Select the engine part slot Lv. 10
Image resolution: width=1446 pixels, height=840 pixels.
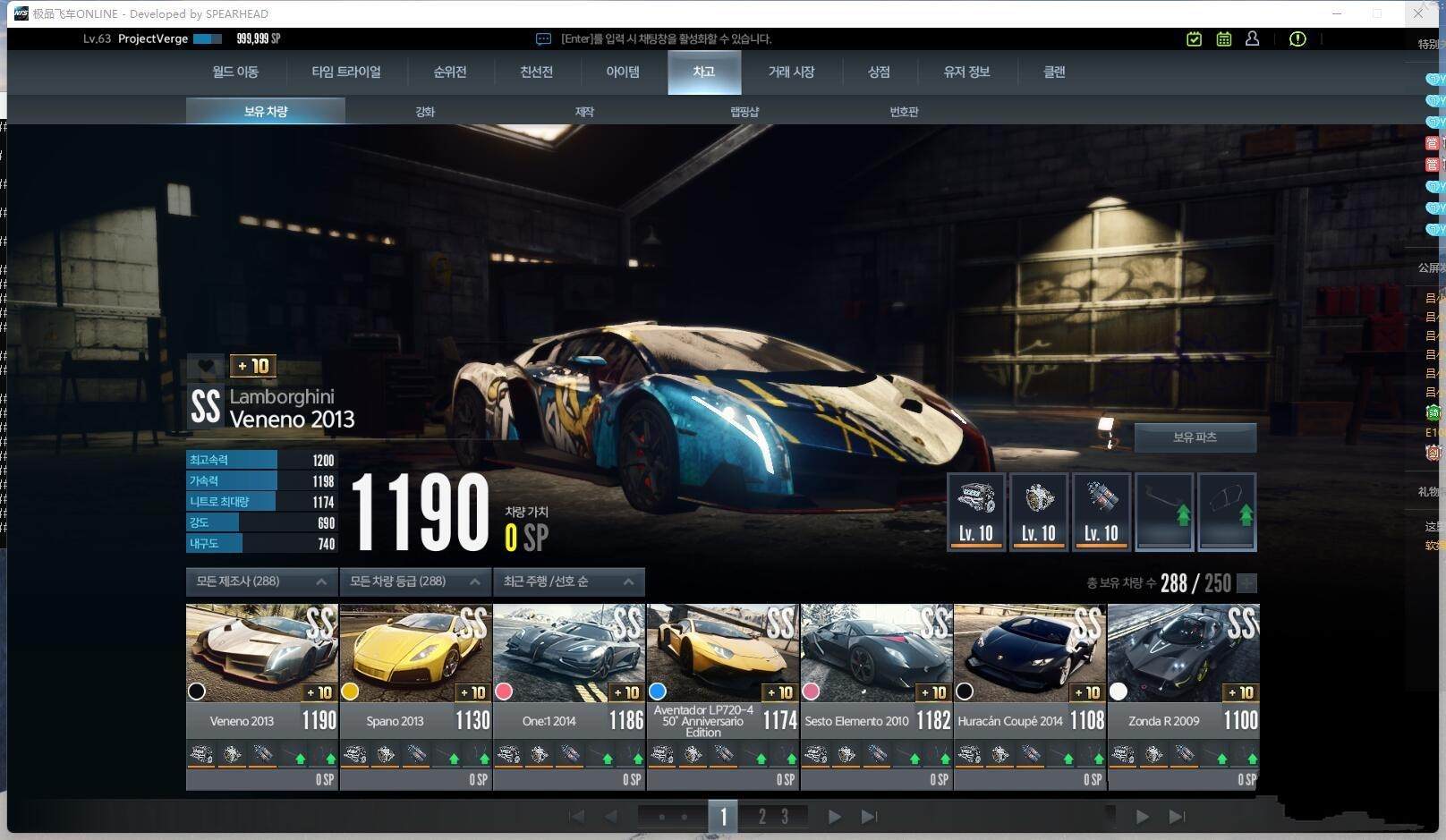[x=975, y=512]
